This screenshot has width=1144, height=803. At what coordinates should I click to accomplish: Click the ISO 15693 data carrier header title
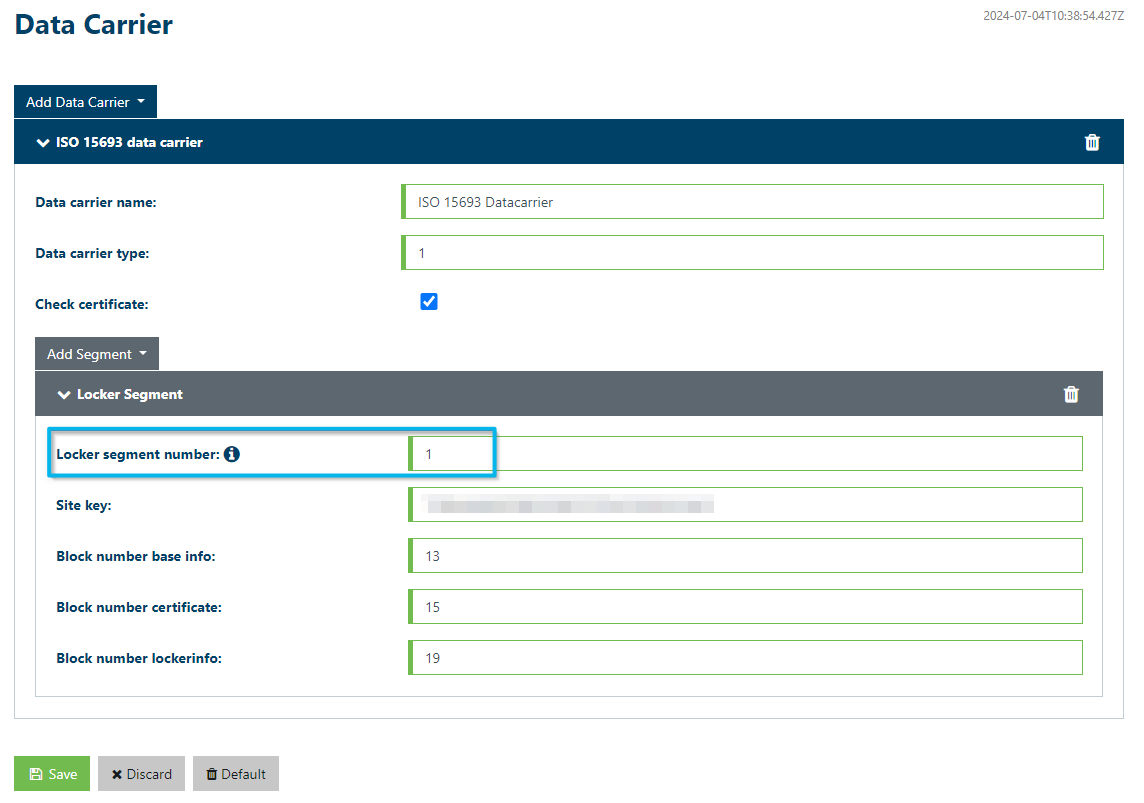pyautogui.click(x=129, y=143)
